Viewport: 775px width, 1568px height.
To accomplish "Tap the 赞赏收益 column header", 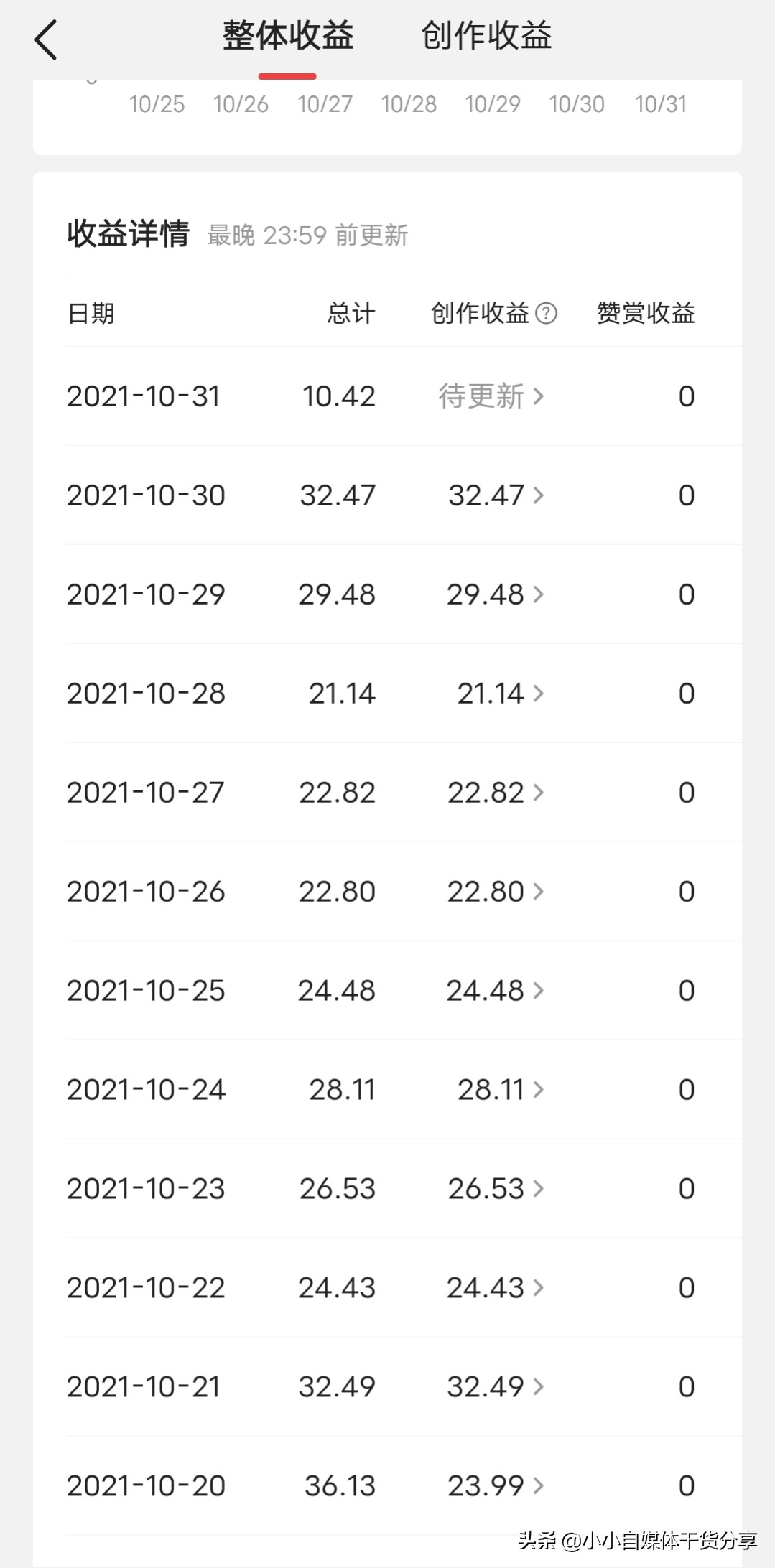I will [x=646, y=313].
